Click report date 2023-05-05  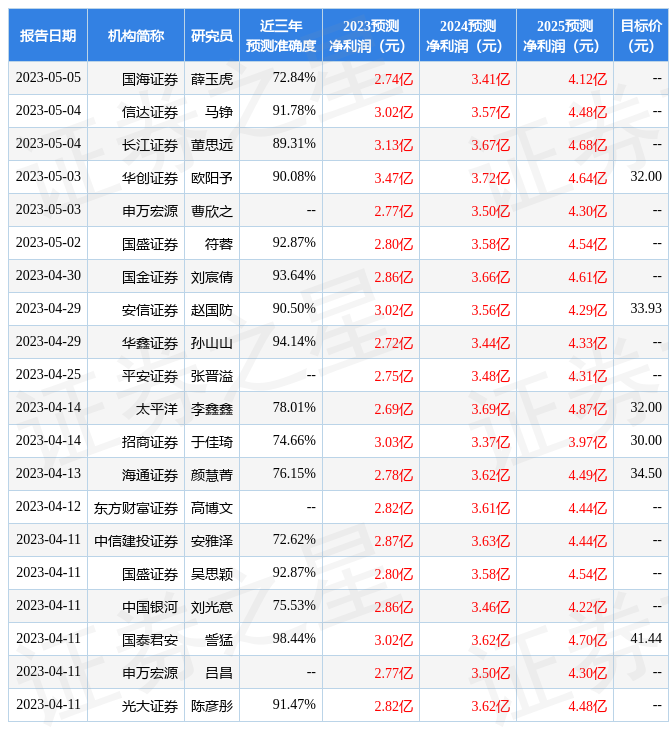coord(48,77)
